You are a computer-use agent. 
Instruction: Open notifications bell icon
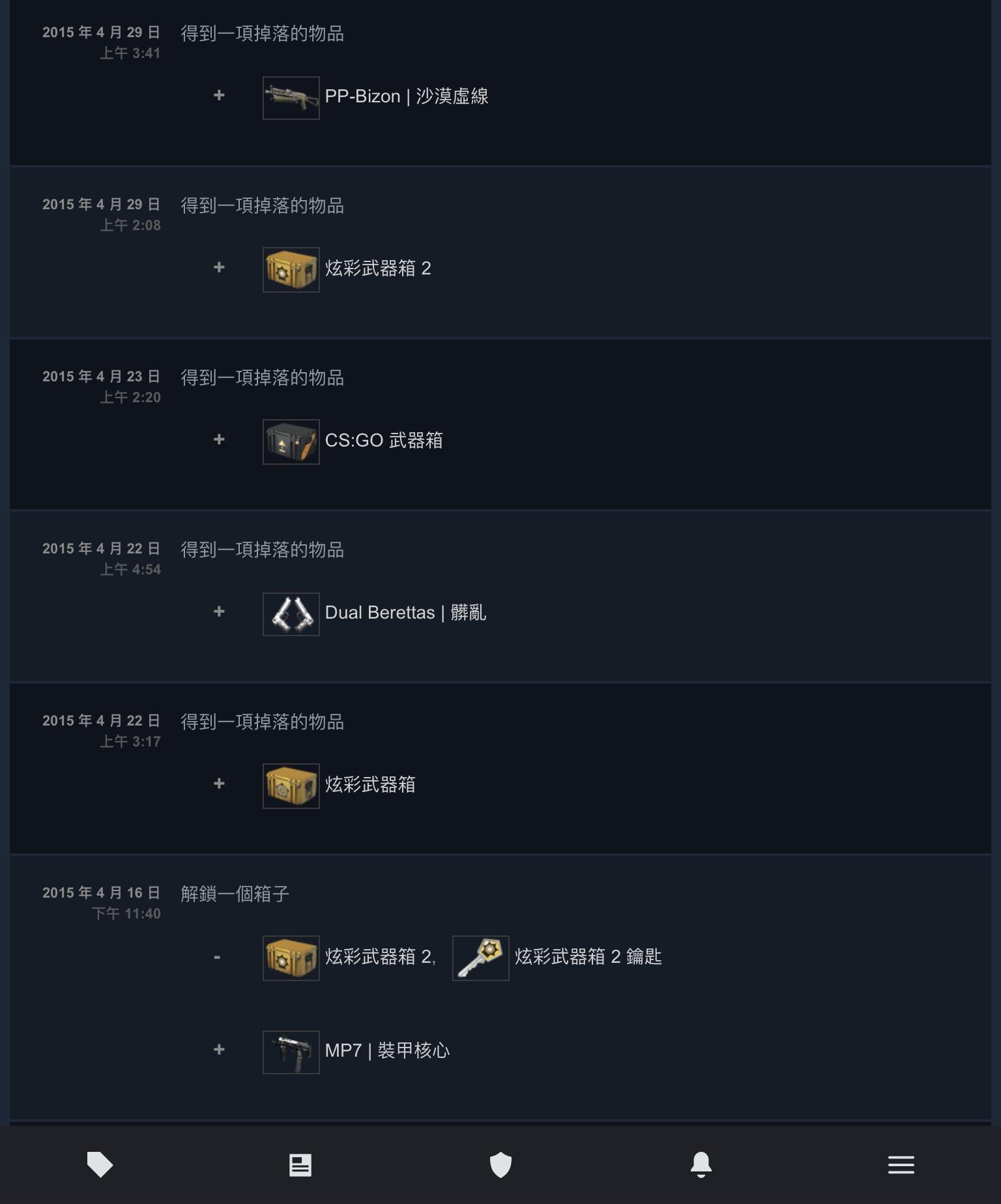[x=701, y=1164]
